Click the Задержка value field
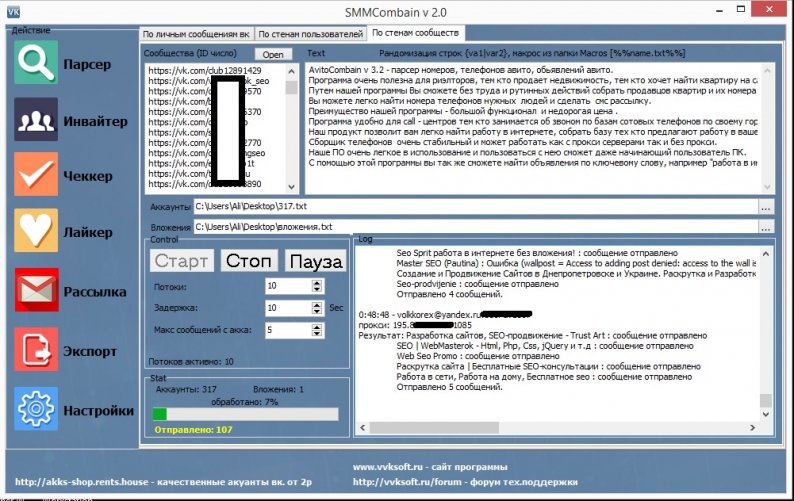Image resolution: width=794 pixels, height=501 pixels. (288, 308)
